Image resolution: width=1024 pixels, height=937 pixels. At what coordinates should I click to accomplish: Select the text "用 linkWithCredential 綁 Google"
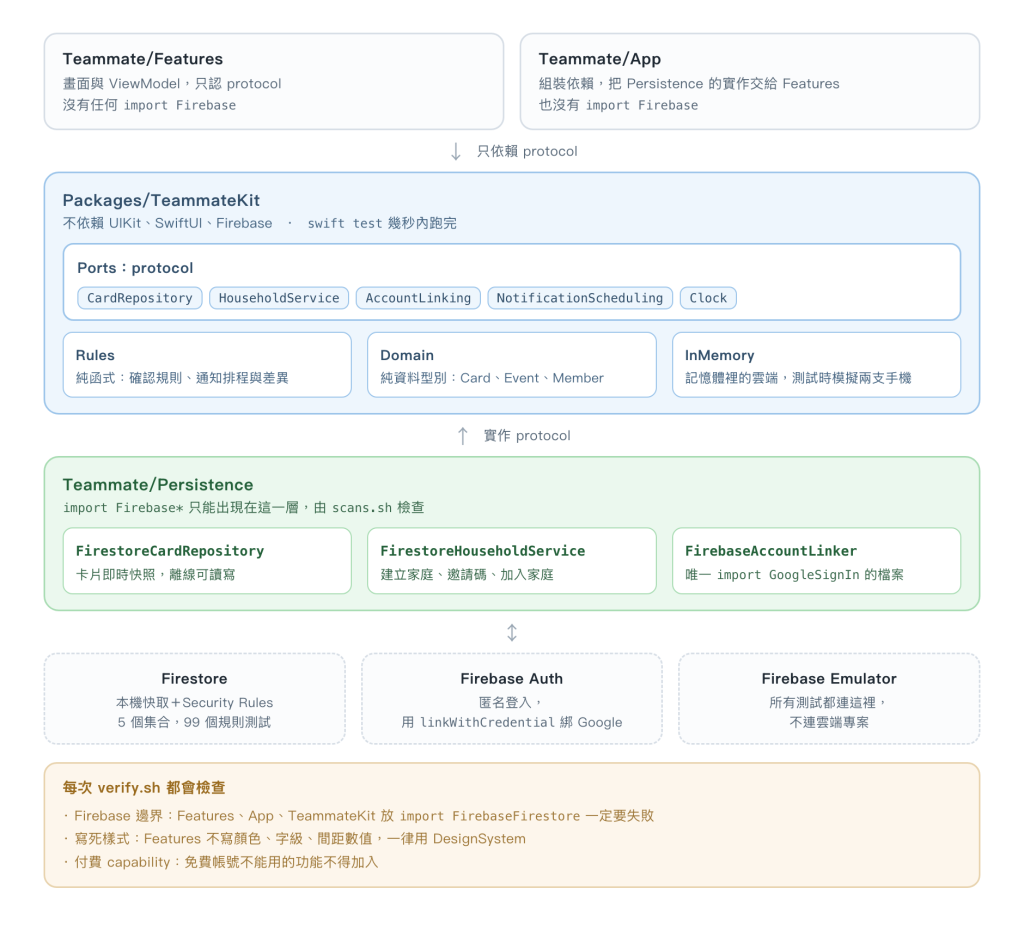pos(511,722)
